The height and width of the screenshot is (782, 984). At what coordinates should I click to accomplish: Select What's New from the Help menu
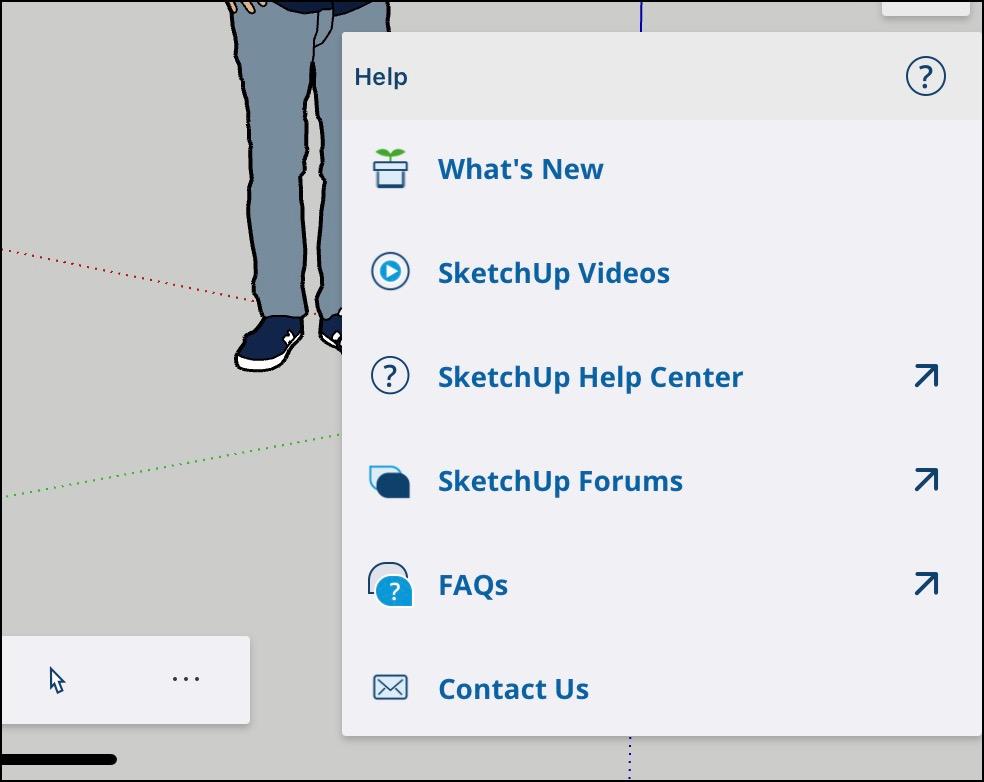click(520, 168)
